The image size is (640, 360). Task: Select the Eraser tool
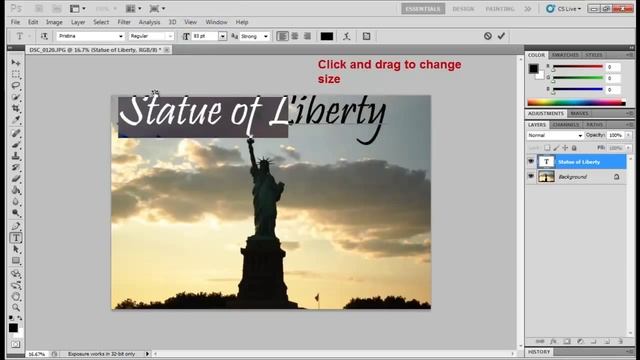point(16,179)
